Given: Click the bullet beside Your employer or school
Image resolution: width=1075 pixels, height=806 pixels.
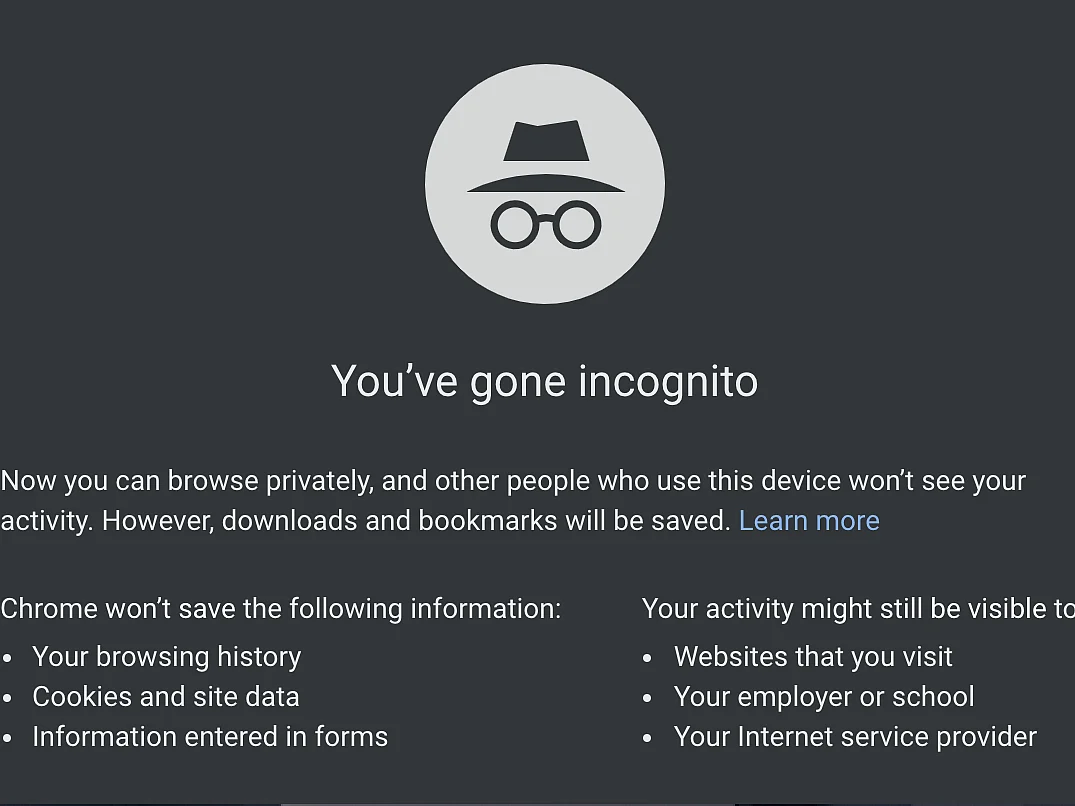Looking at the screenshot, I should (648, 698).
